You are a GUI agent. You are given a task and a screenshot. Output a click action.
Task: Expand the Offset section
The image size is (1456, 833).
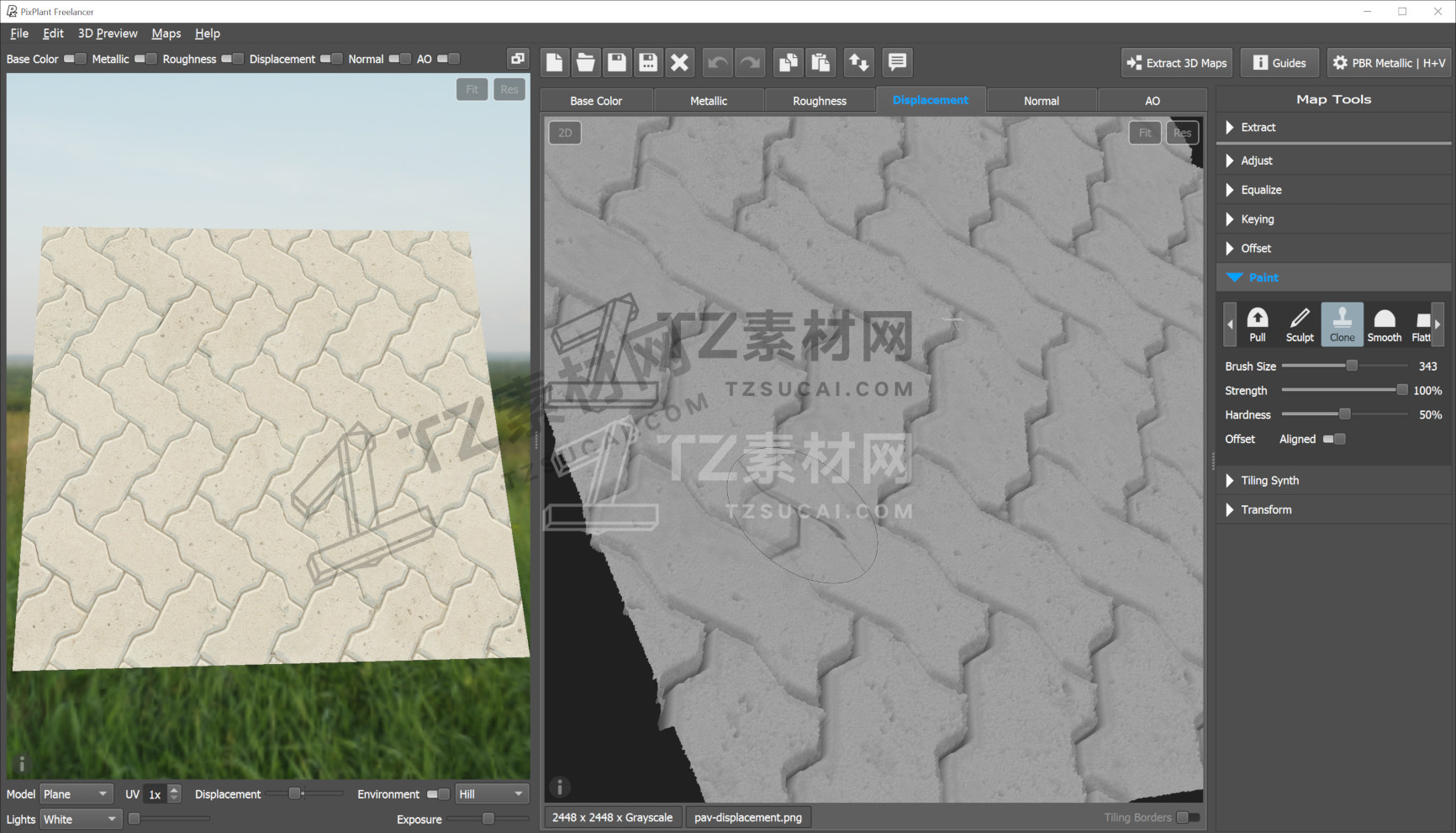pyautogui.click(x=1334, y=249)
